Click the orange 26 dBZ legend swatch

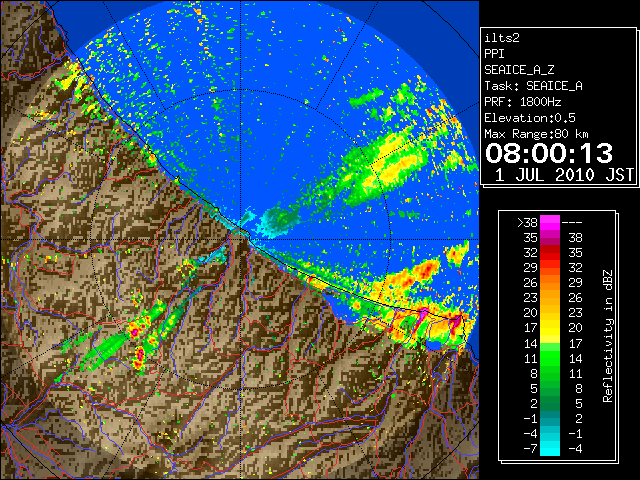[550, 283]
